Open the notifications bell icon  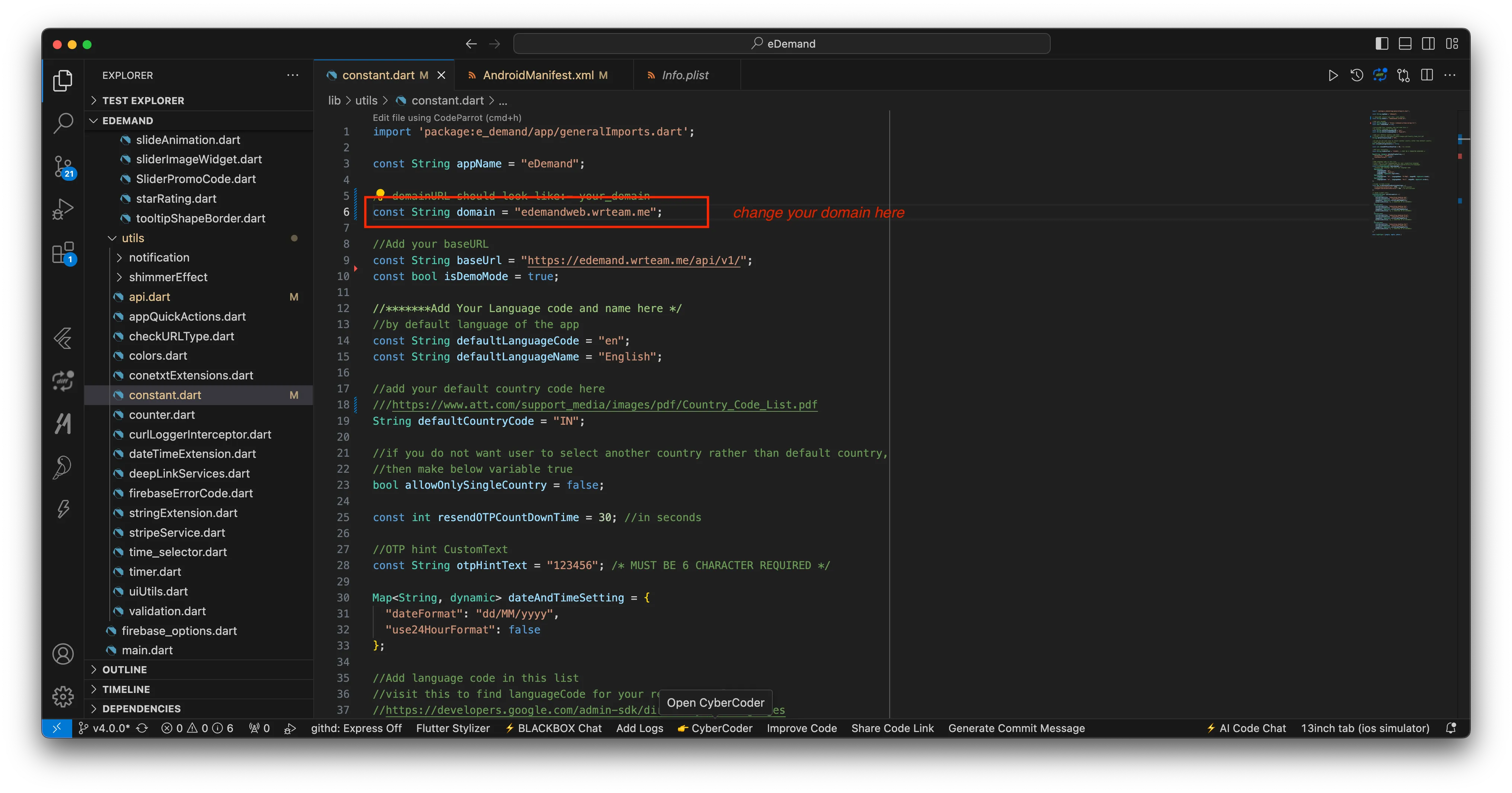pyautogui.click(x=1452, y=728)
